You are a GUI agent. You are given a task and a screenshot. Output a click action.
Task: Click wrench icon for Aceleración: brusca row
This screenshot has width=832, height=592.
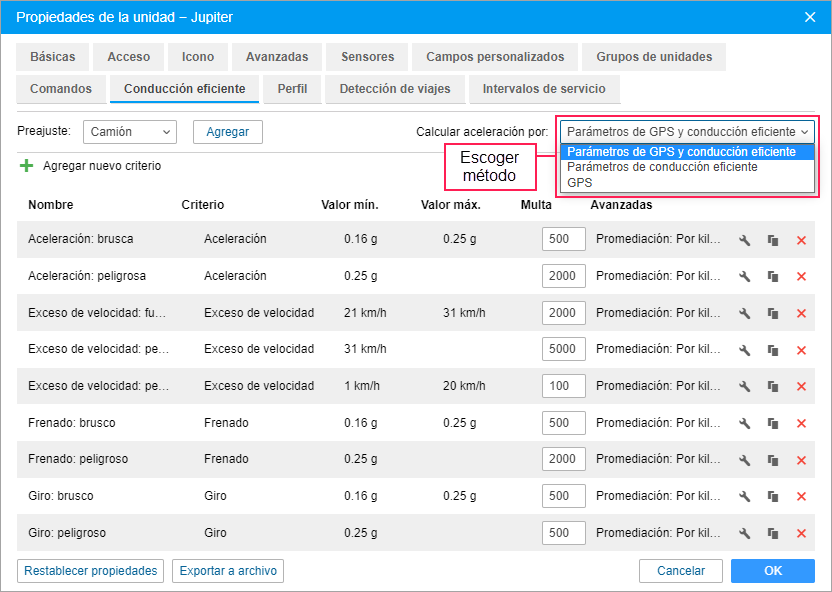[744, 240]
